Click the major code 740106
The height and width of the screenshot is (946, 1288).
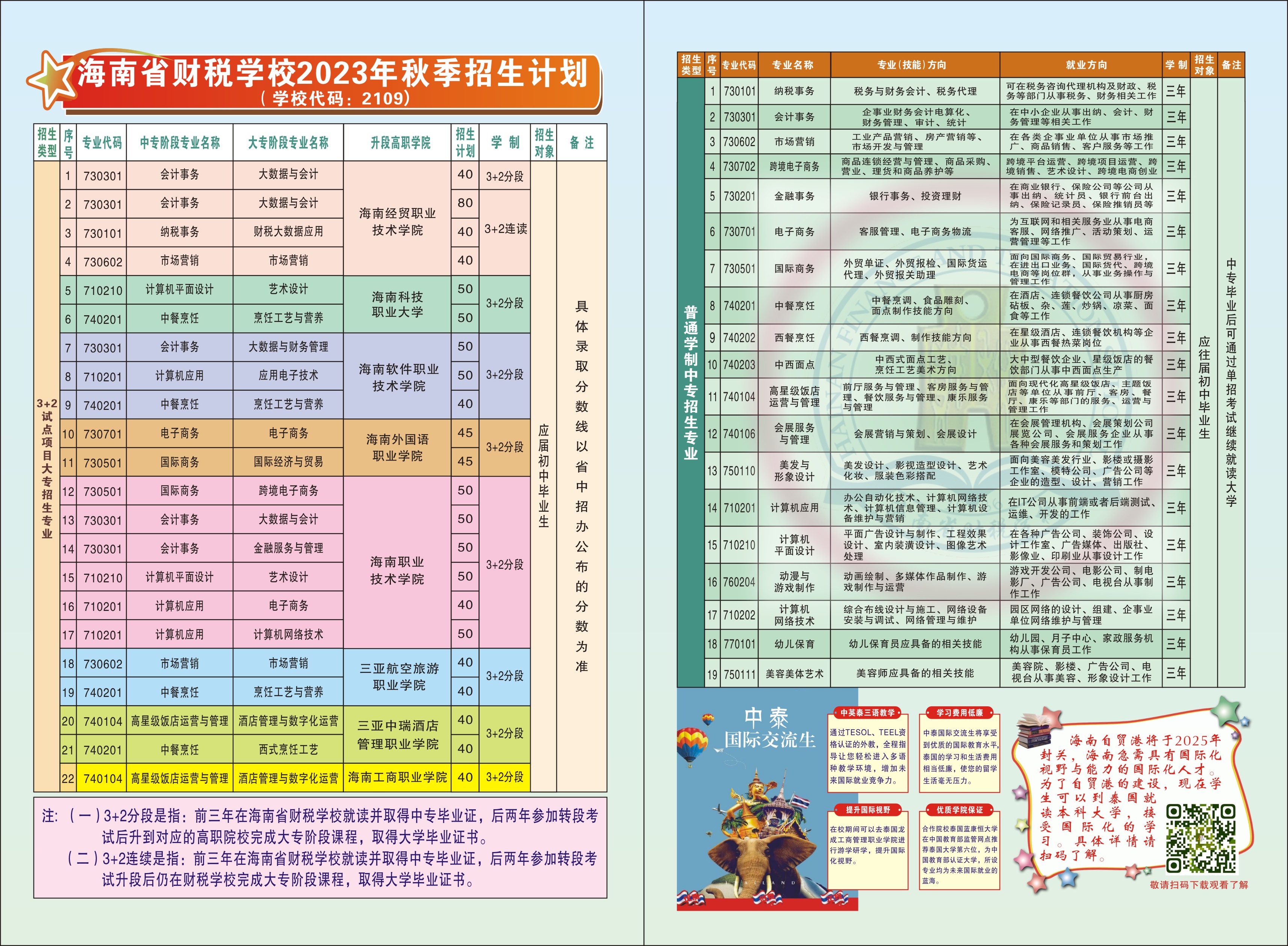[x=739, y=434]
